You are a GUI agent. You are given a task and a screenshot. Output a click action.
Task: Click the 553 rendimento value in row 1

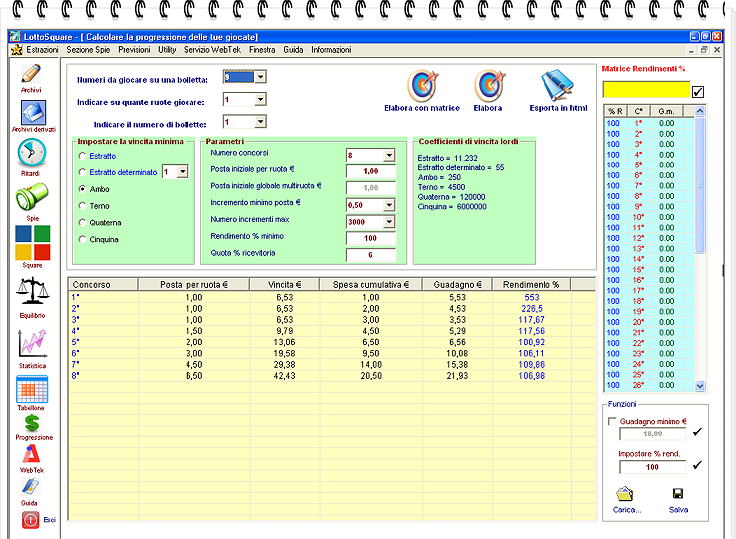click(x=532, y=297)
